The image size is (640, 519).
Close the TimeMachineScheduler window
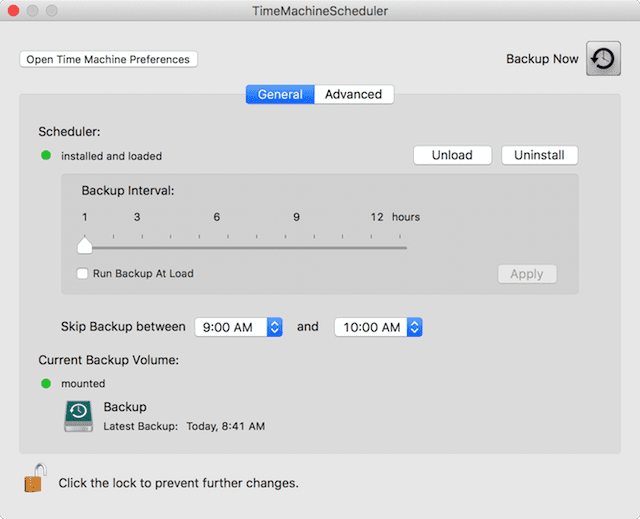coord(12,11)
